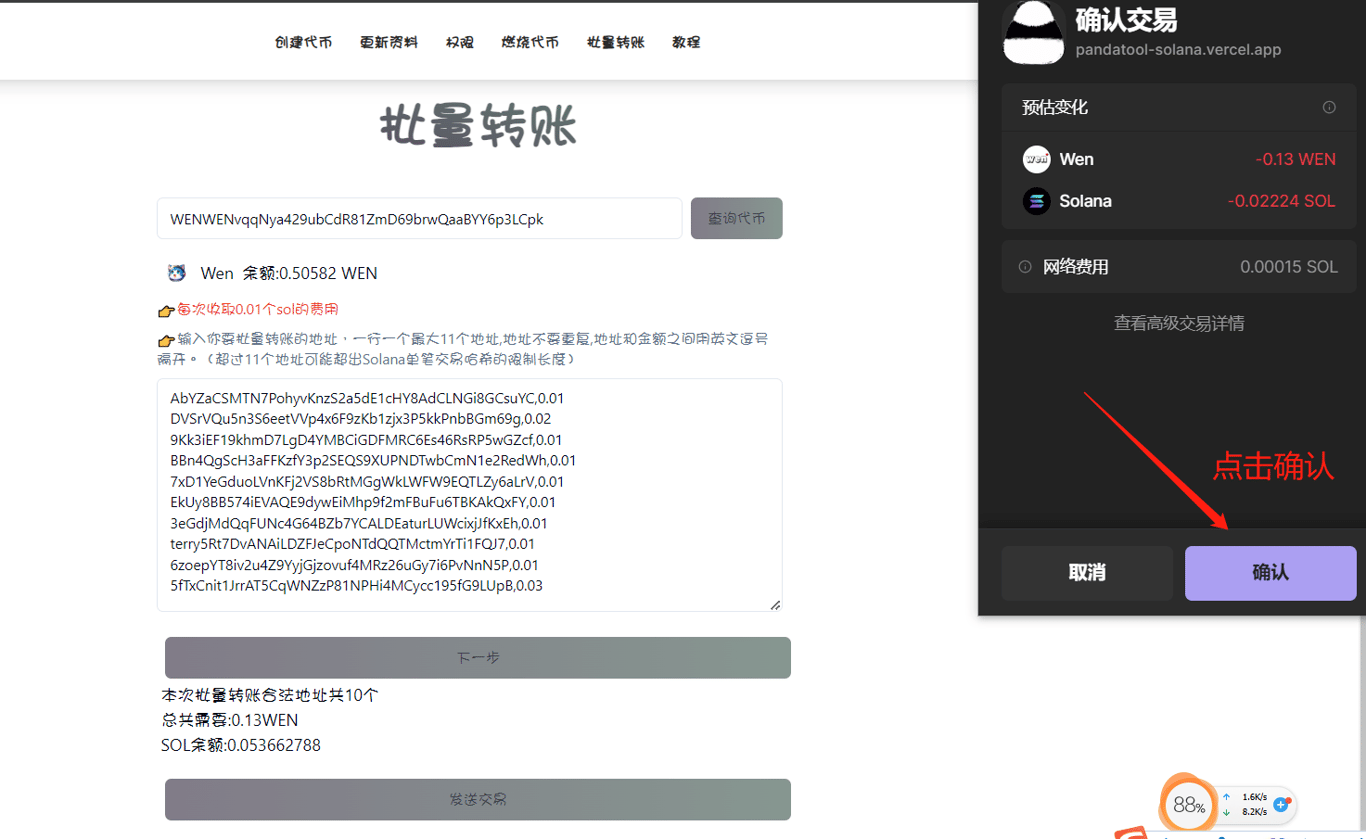Click the pointing-hand emoji before 输入你要批量转账的地址
Image resolution: width=1366 pixels, height=839 pixels.
tap(167, 340)
